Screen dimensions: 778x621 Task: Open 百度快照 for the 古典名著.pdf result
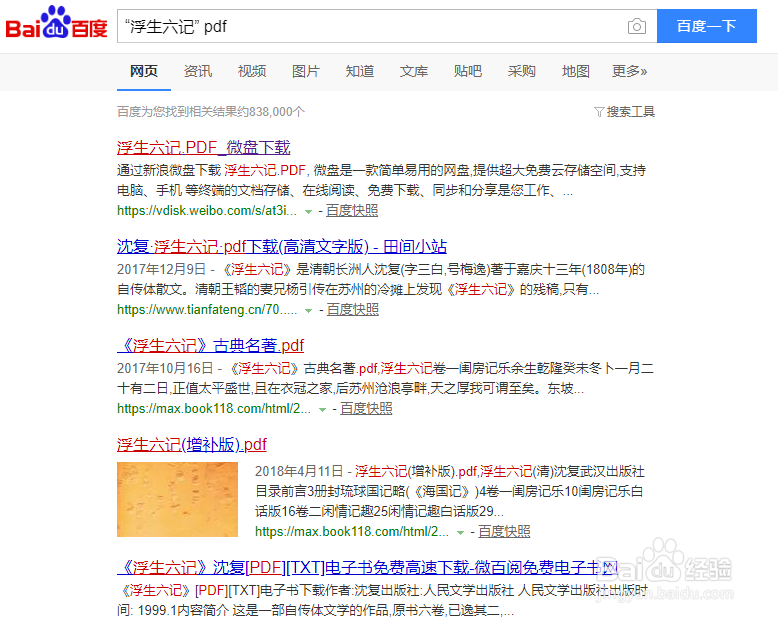(x=366, y=408)
